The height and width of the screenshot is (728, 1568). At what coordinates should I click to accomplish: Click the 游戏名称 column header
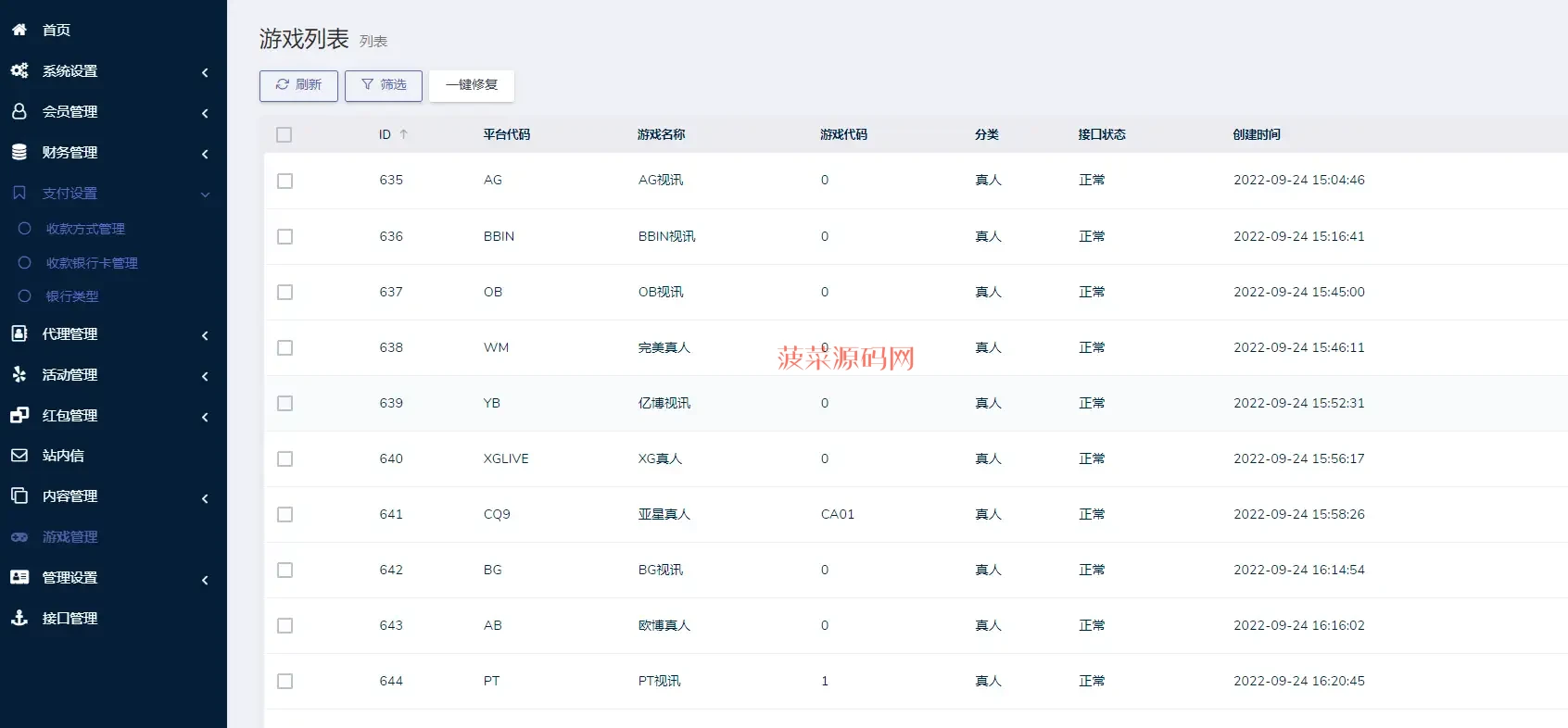point(661,134)
